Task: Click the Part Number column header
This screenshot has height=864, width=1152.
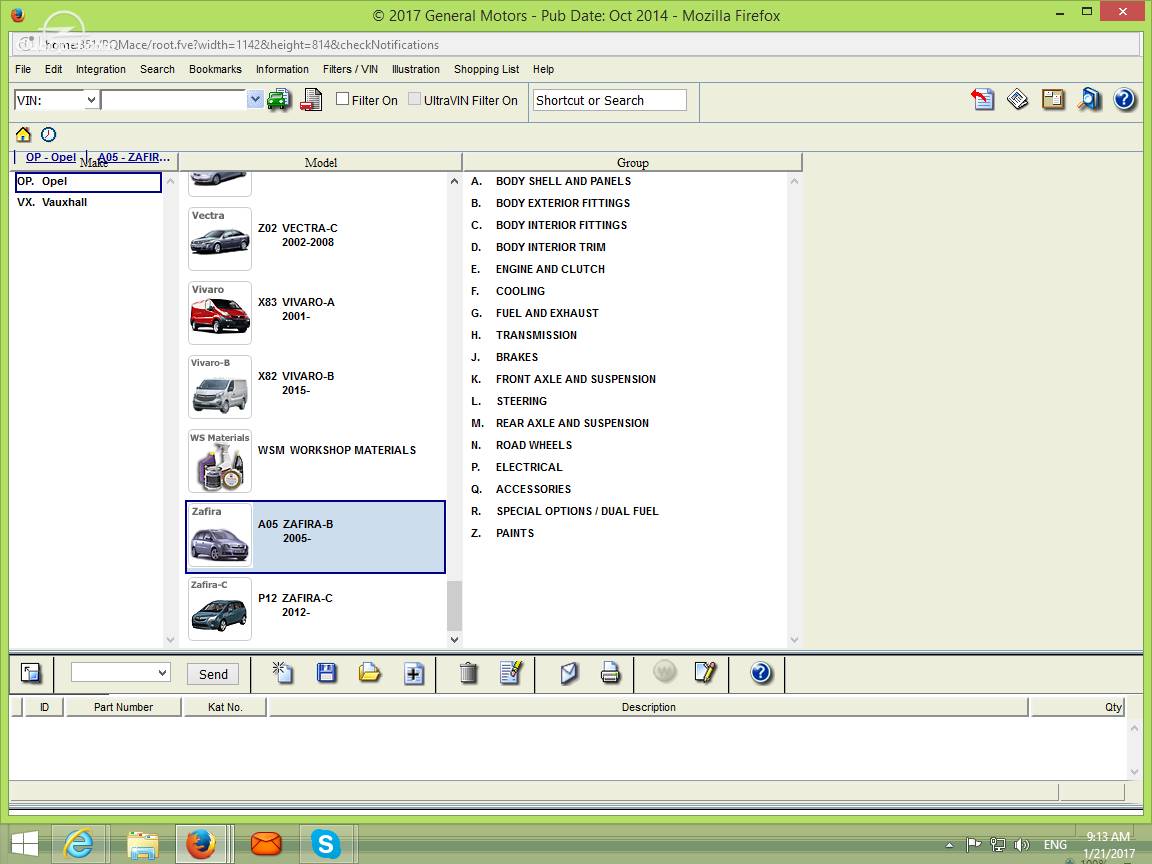Action: tap(123, 707)
